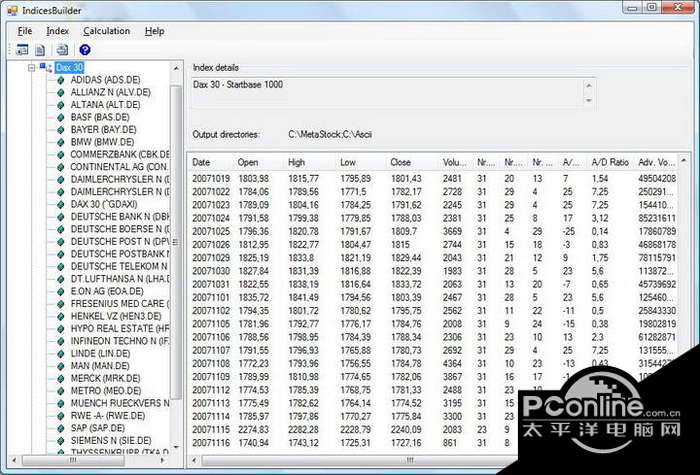Click the tree panel vertical scrollbar thumb

[x=176, y=242]
